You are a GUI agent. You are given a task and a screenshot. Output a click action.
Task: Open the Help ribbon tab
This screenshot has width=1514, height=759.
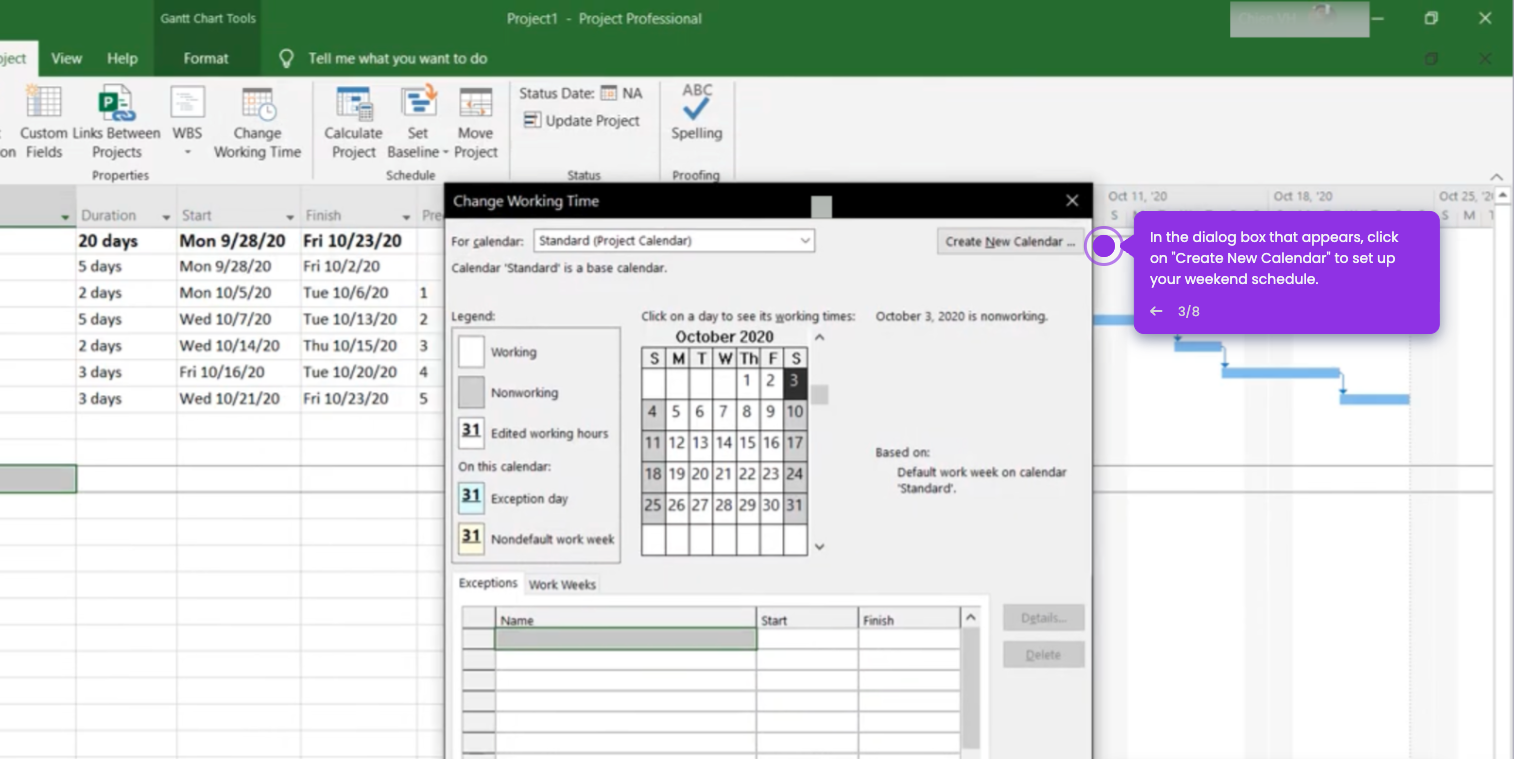pos(122,58)
